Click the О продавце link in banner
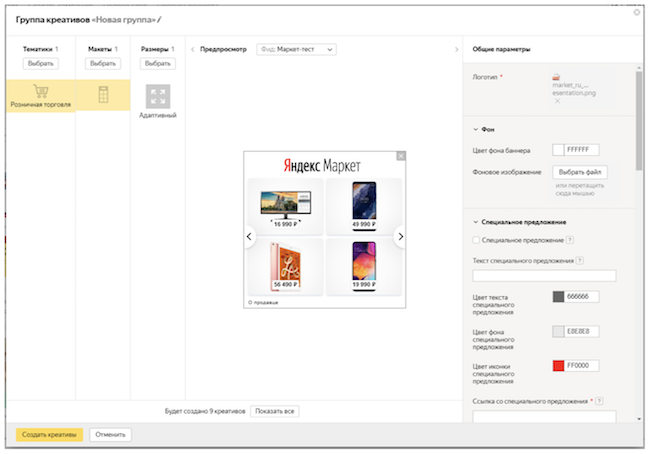Image resolution: width=650 pixels, height=454 pixels. pyautogui.click(x=263, y=302)
